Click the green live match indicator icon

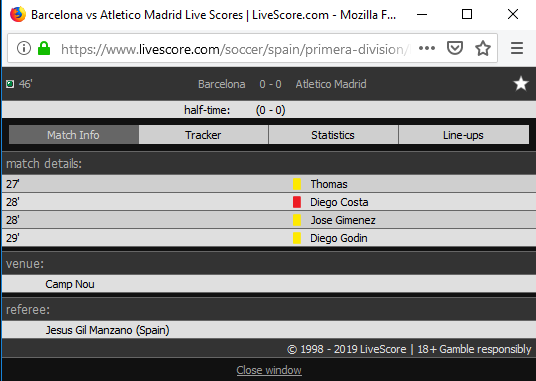coord(10,84)
